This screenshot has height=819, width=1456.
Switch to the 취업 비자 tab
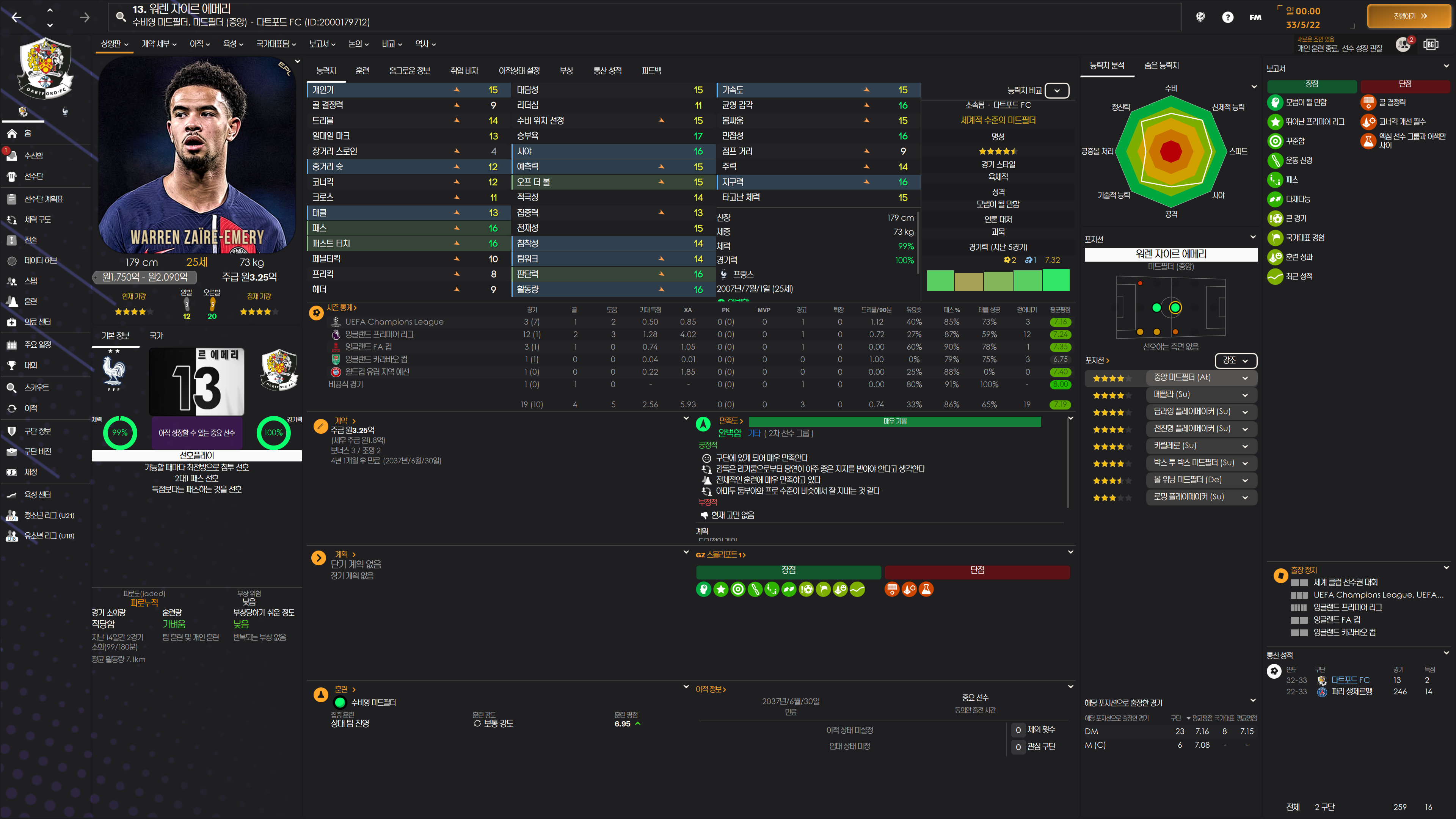464,71
